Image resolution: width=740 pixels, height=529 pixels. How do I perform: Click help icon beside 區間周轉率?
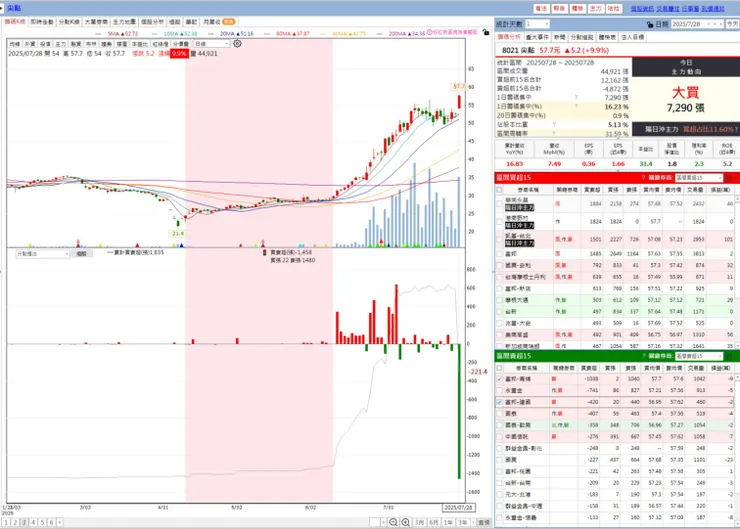click(x=554, y=134)
